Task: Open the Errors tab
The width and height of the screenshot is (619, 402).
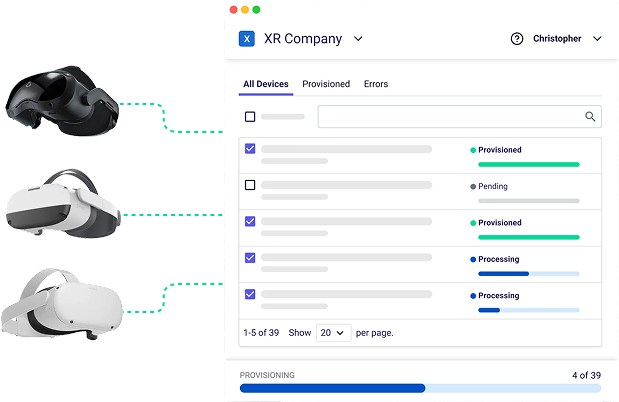Action: coord(376,84)
